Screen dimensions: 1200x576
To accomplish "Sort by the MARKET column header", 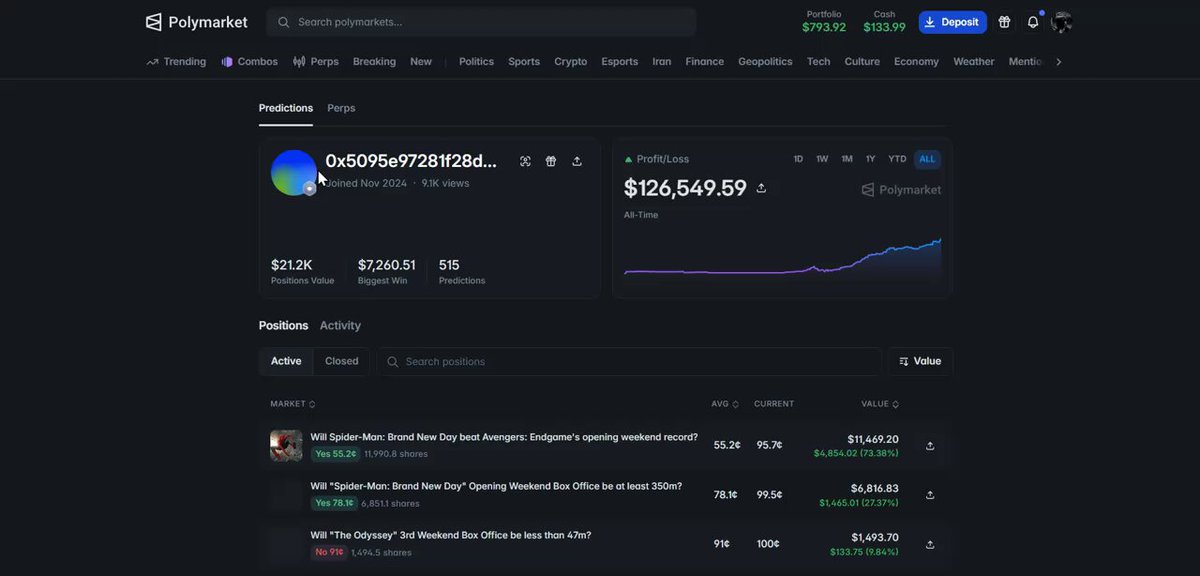I will click(x=293, y=404).
